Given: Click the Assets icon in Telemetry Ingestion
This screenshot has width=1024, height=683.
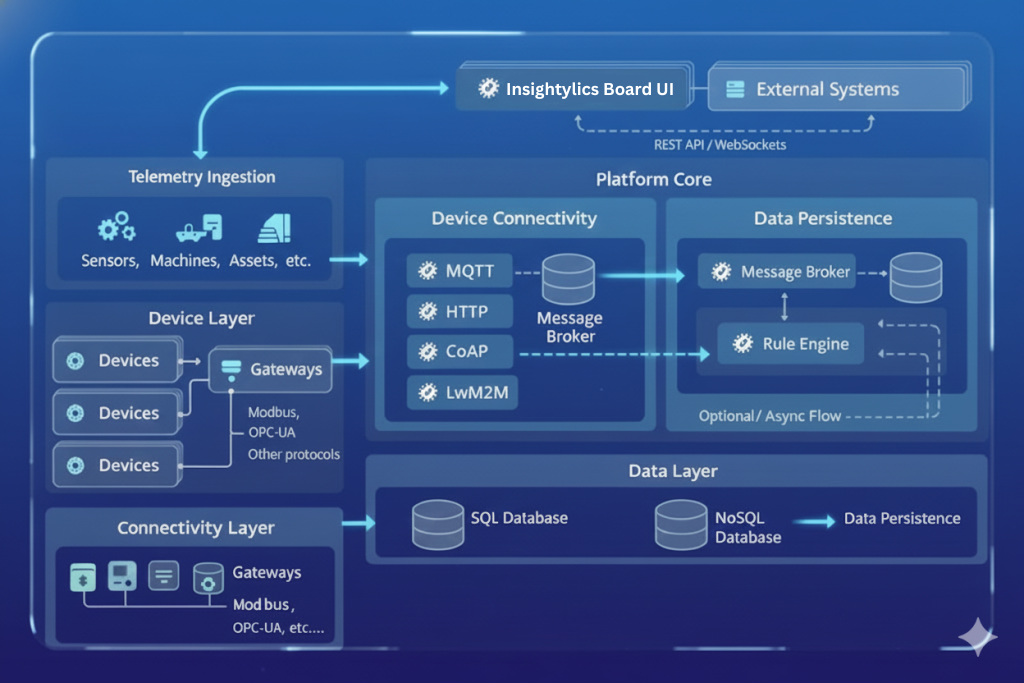Looking at the screenshot, I should pos(273,228).
